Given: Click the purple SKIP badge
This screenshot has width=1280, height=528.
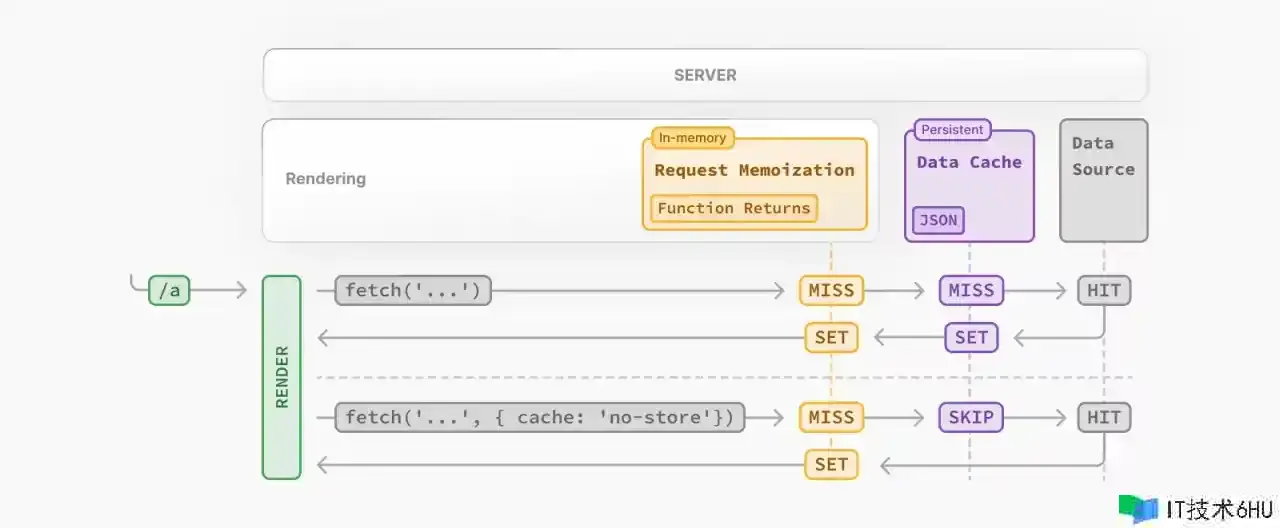Looking at the screenshot, I should (x=971, y=417).
